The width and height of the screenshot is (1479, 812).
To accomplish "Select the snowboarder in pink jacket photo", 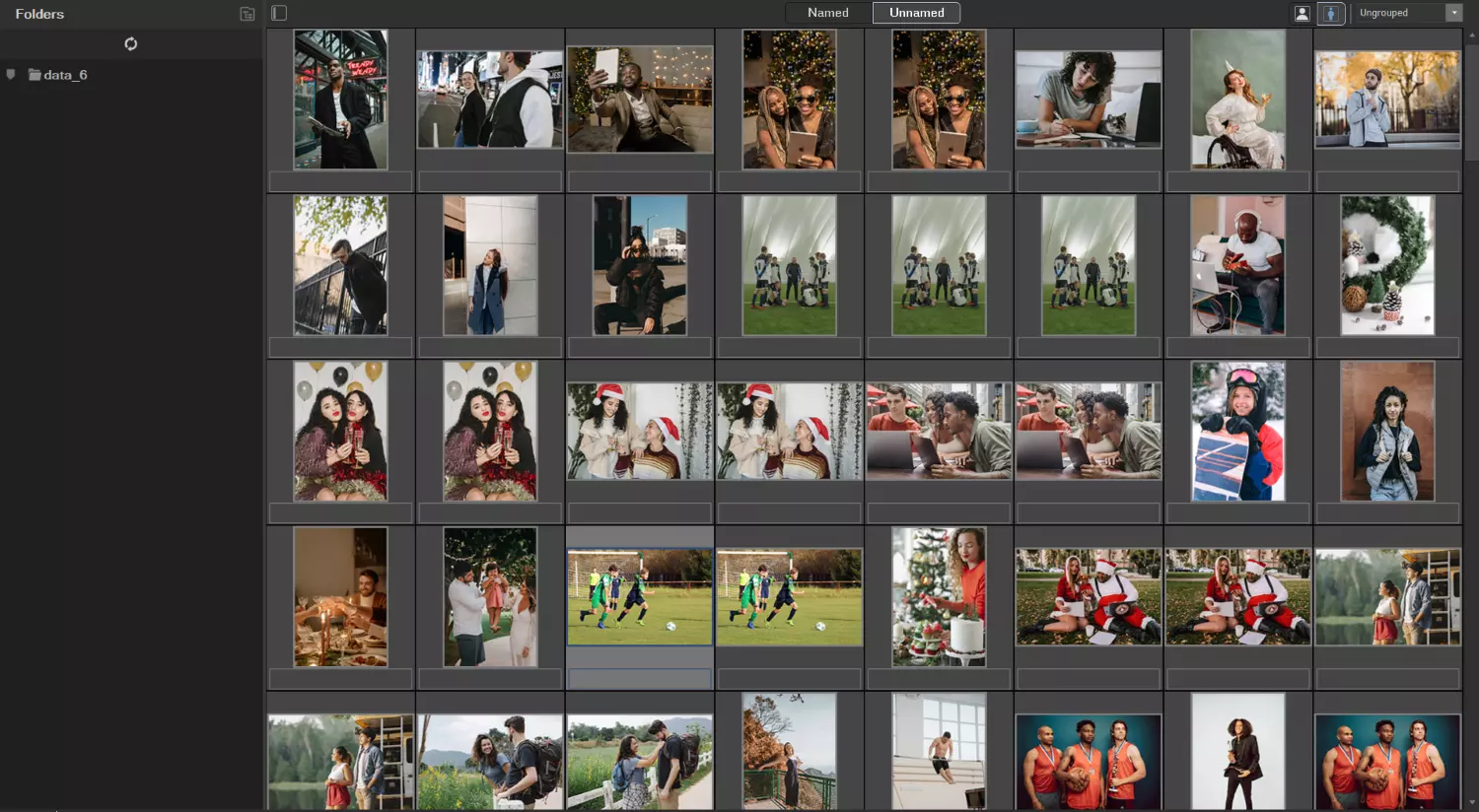I will [x=1237, y=431].
